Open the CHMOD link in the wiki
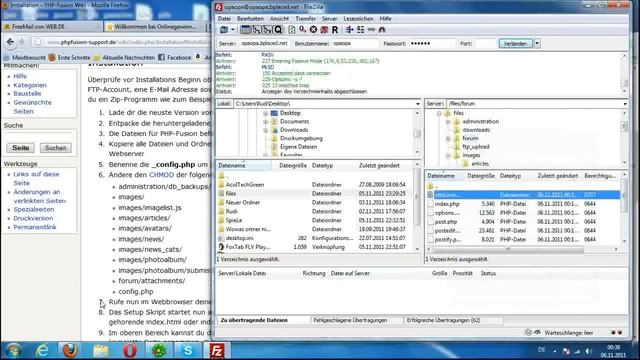 coord(161,175)
